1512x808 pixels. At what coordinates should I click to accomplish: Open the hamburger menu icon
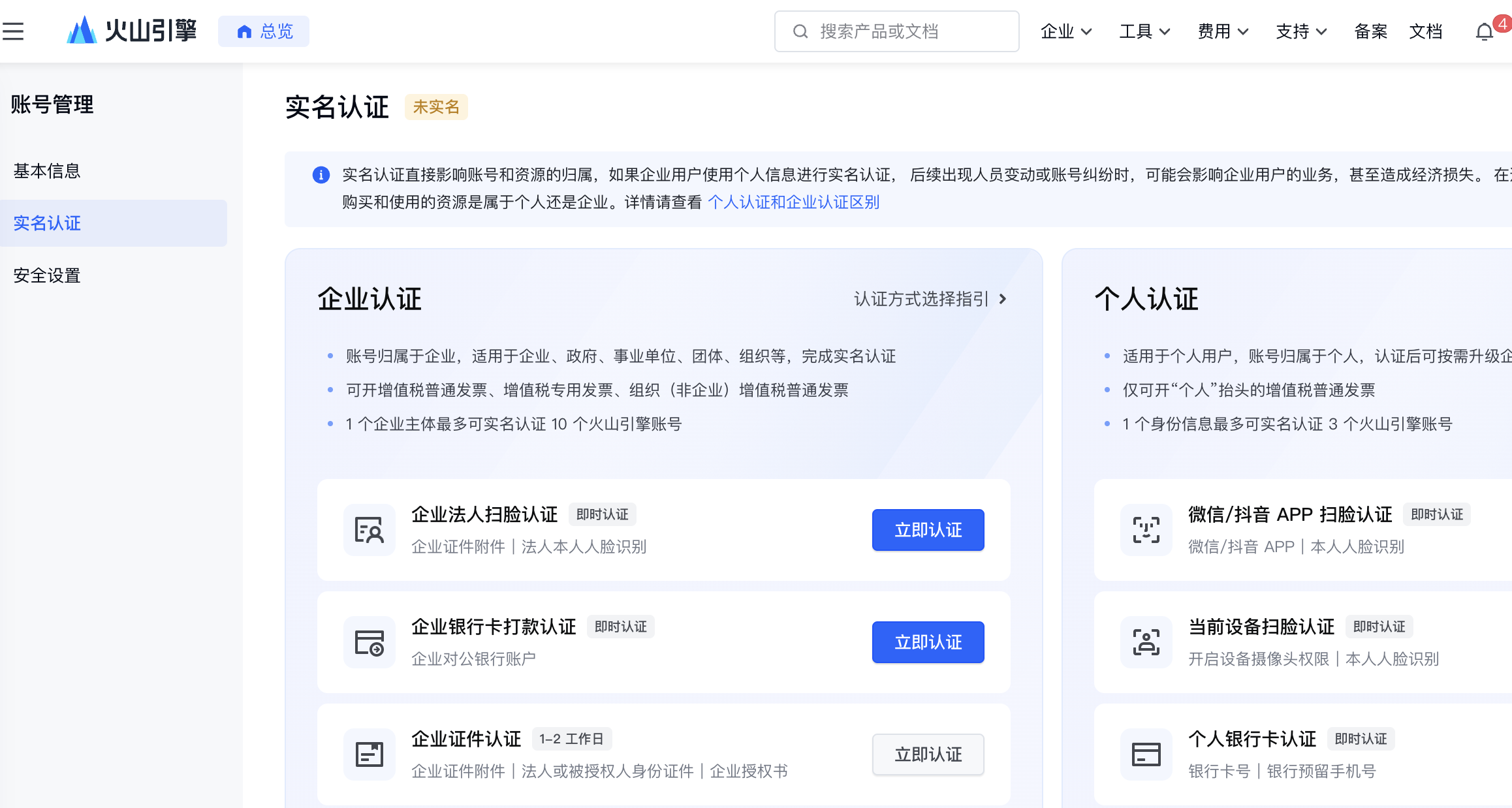(x=13, y=31)
